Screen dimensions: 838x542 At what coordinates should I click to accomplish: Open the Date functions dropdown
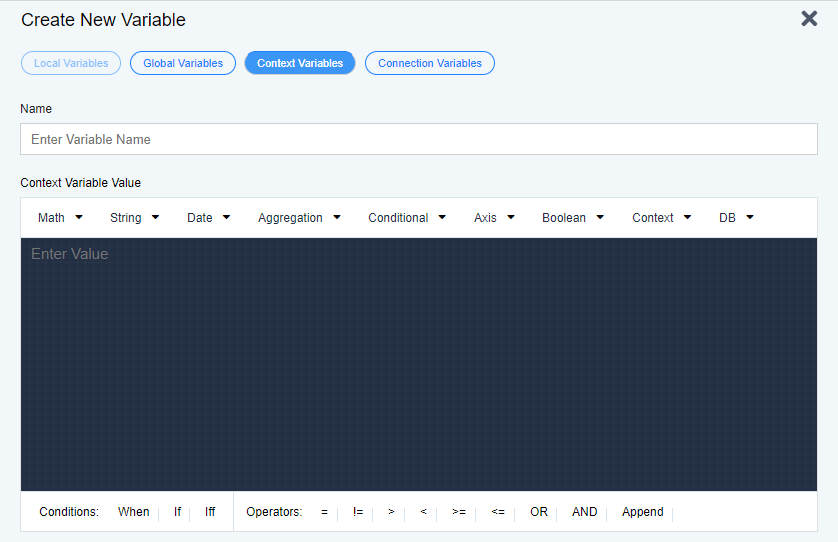pos(208,218)
